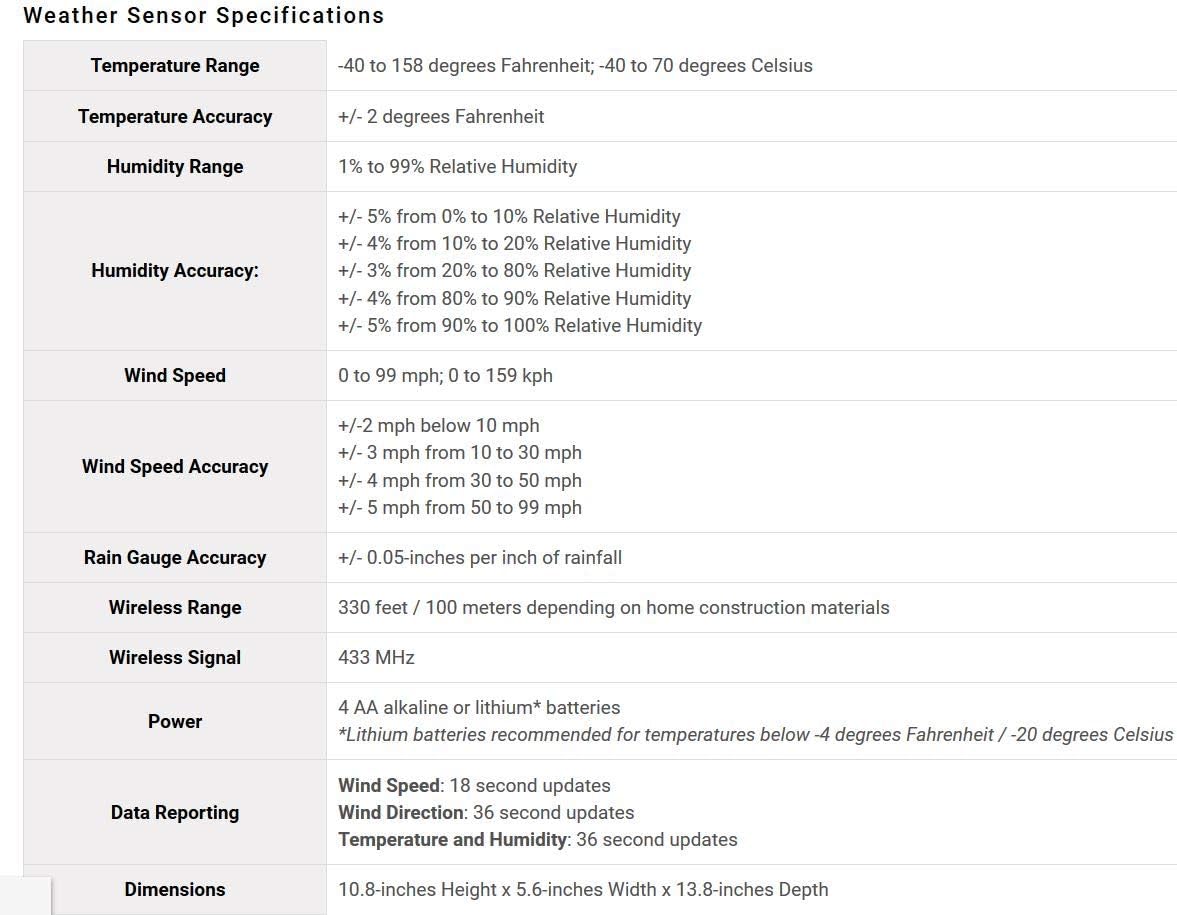
Task: Click the Dimensions row label
Action: pos(175,890)
